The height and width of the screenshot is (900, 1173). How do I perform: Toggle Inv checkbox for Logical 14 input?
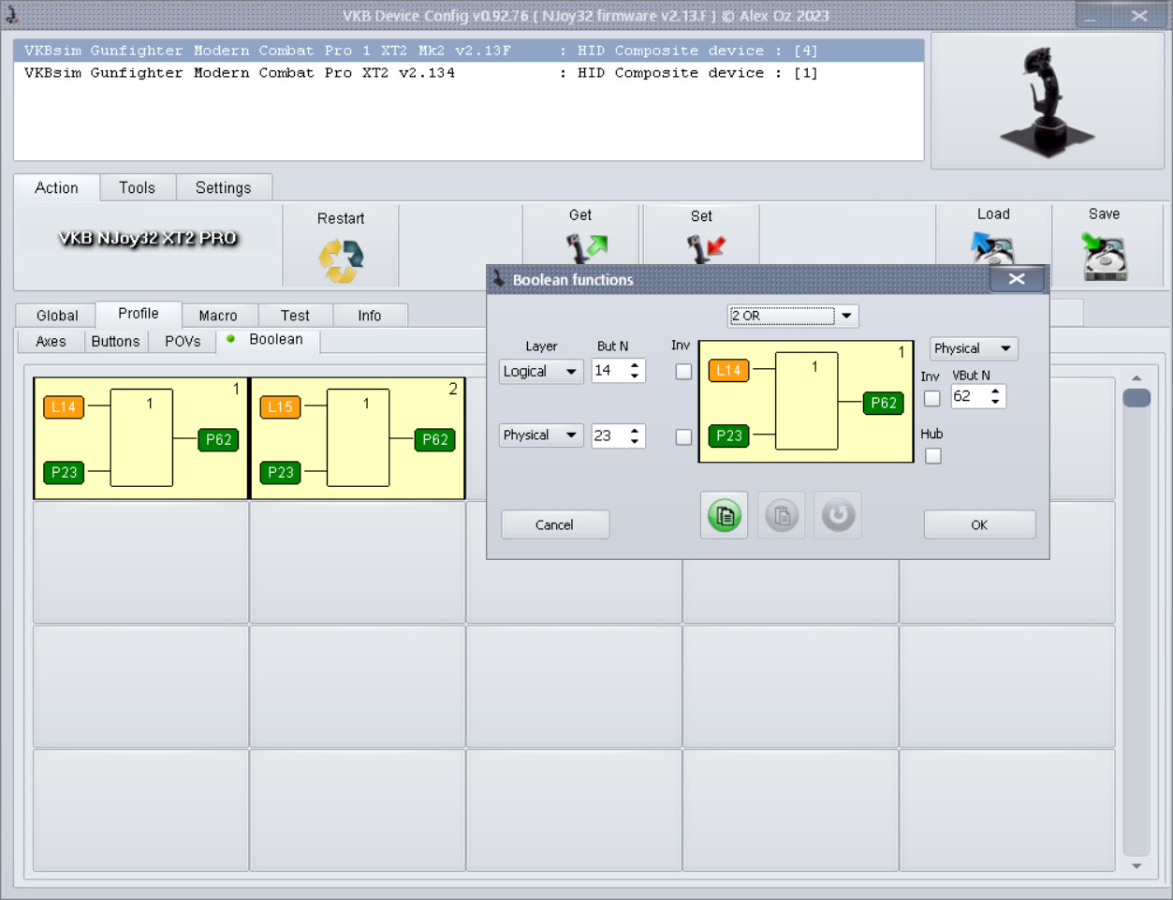click(x=683, y=371)
